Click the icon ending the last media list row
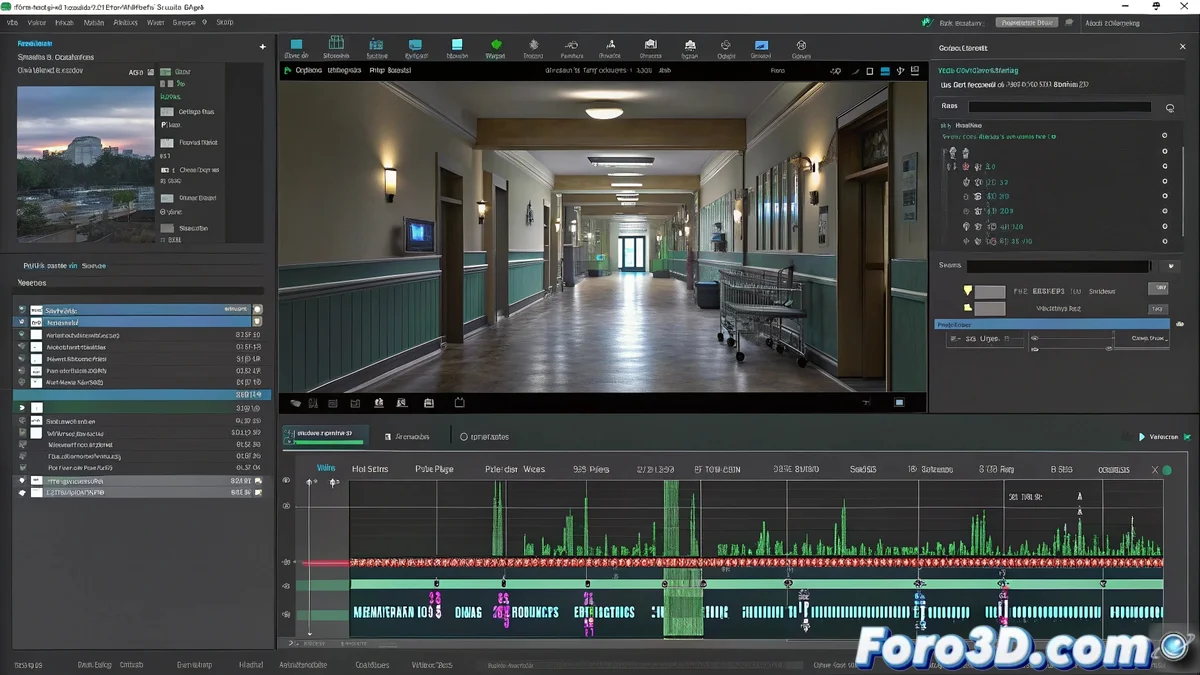The width and height of the screenshot is (1200, 675). (257, 492)
